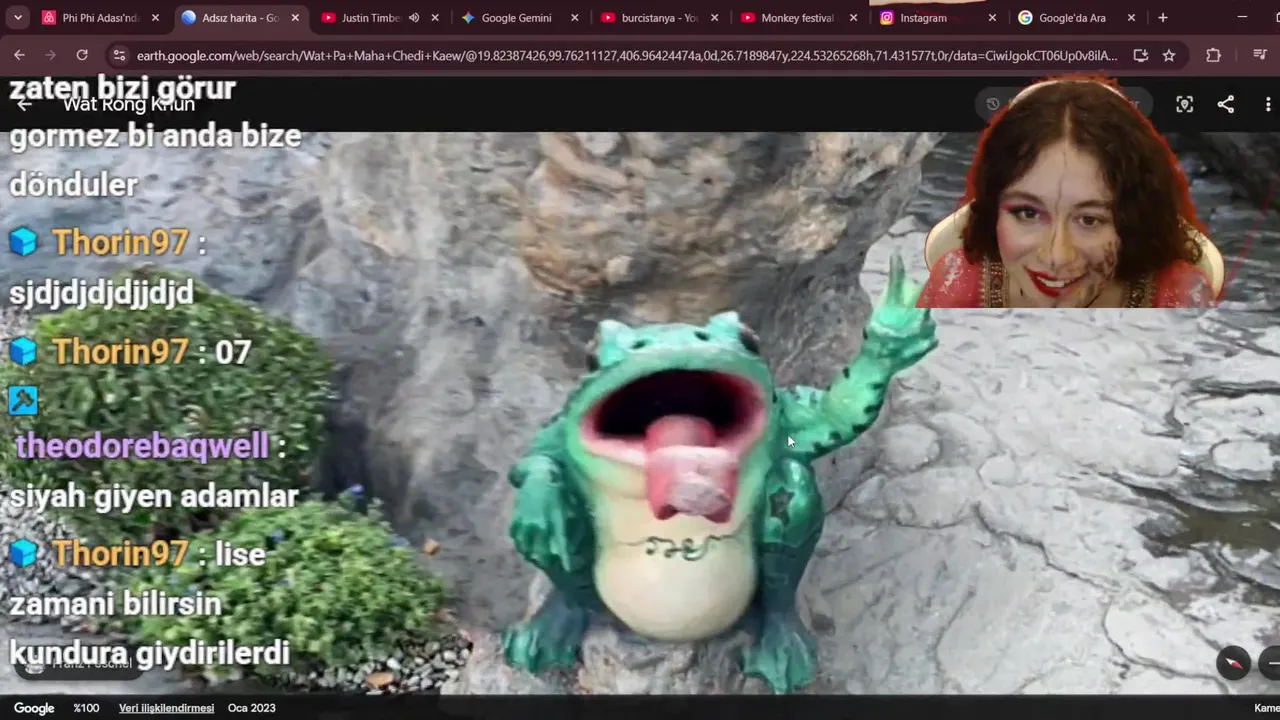Open the Monkey festival tab

tap(795, 17)
